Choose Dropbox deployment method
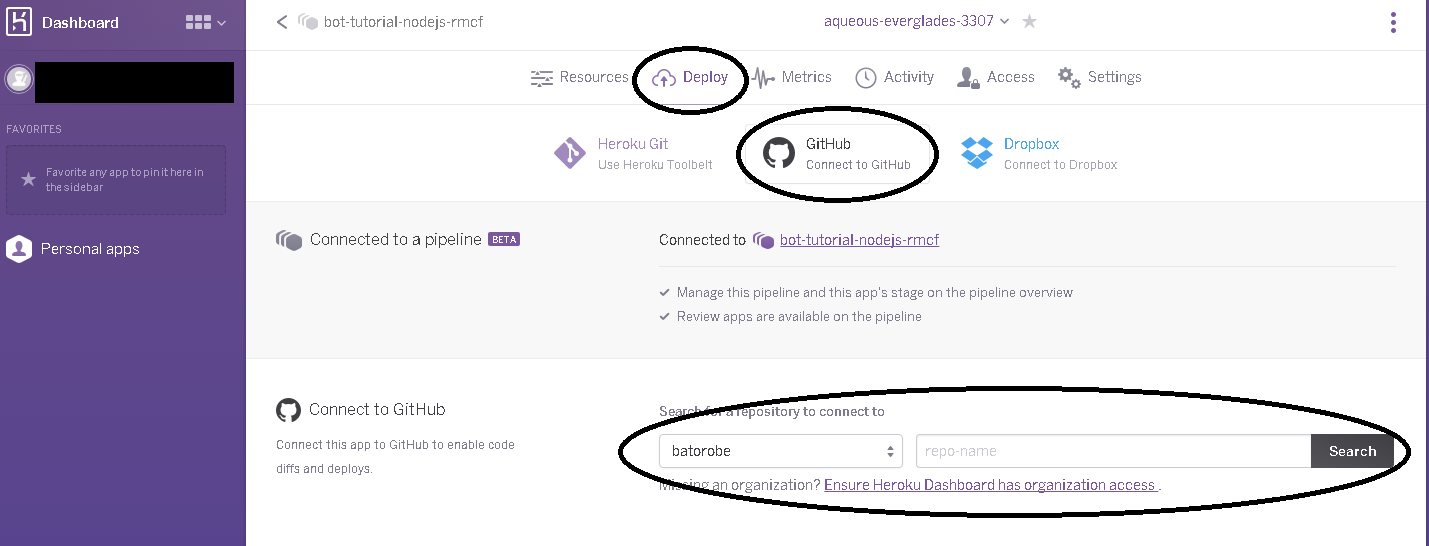Viewport: 1429px width, 546px height. pos(1039,153)
